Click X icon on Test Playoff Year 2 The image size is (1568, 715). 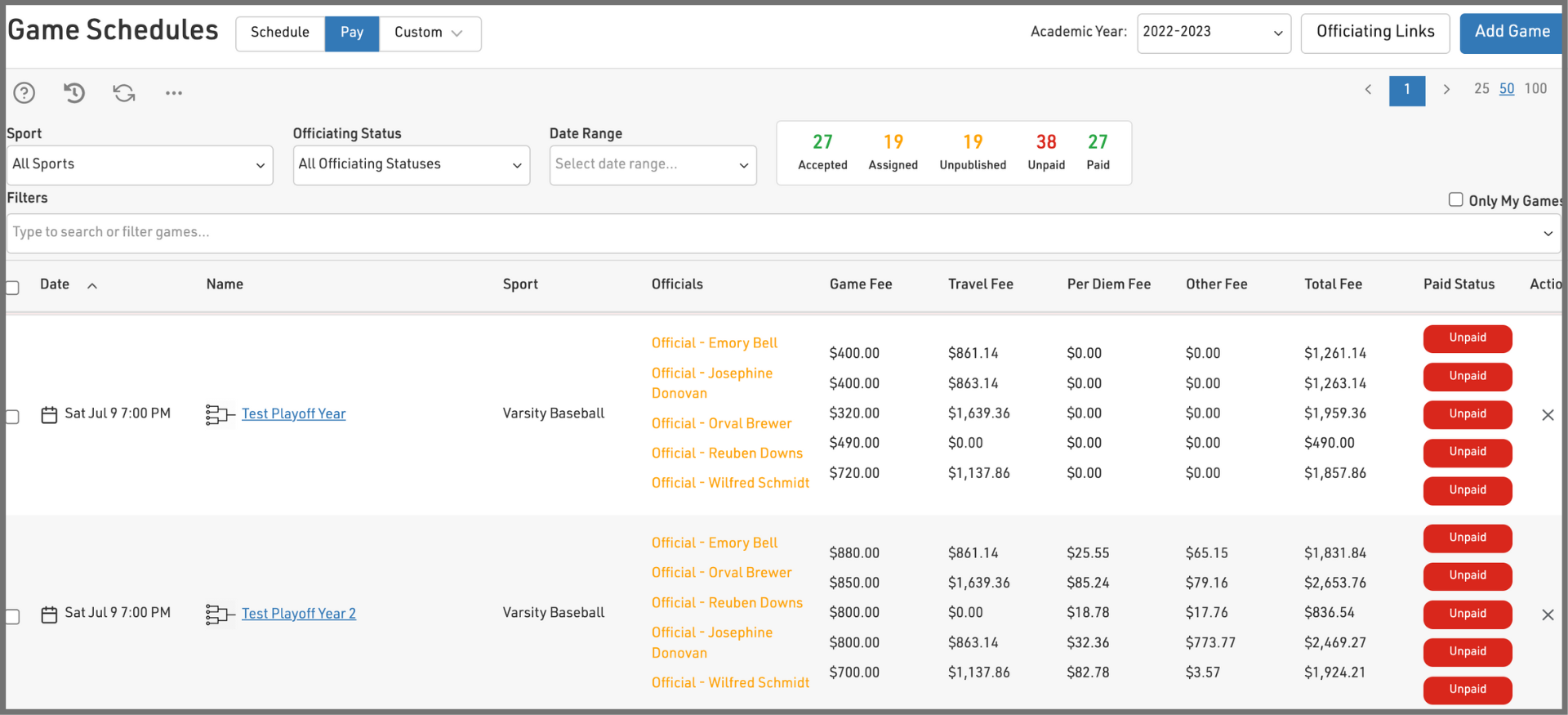click(1547, 614)
